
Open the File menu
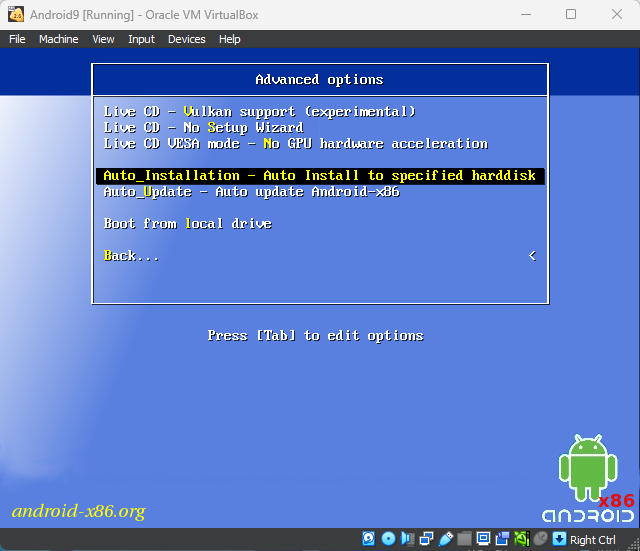[x=17, y=39]
